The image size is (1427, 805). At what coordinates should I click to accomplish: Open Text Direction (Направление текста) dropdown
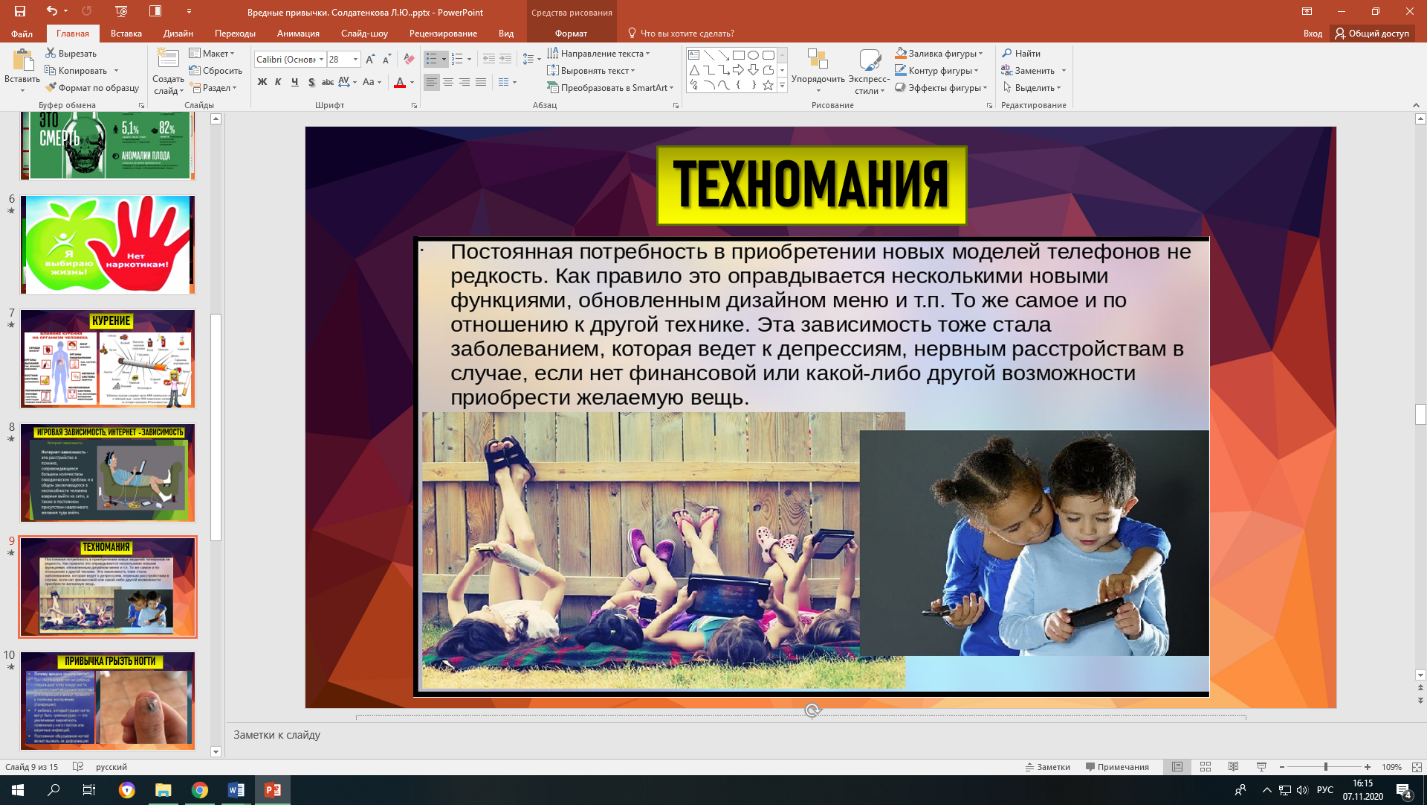598,54
